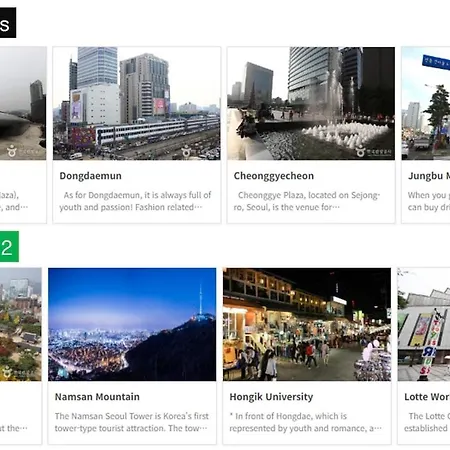Read the Dongdaemun description text
The image size is (450, 450).
[x=135, y=201]
